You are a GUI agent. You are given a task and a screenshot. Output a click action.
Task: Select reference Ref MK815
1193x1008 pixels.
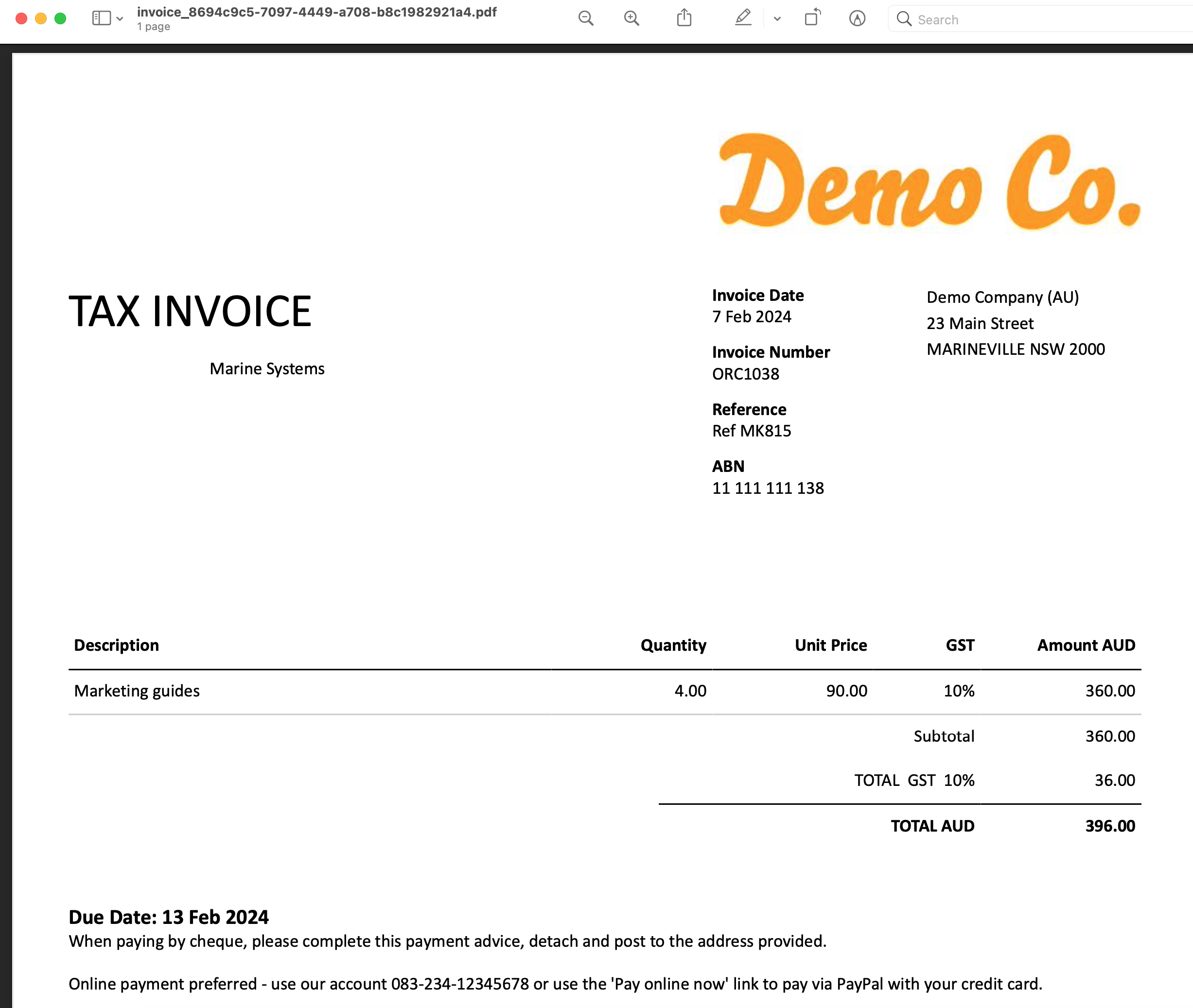pos(752,431)
